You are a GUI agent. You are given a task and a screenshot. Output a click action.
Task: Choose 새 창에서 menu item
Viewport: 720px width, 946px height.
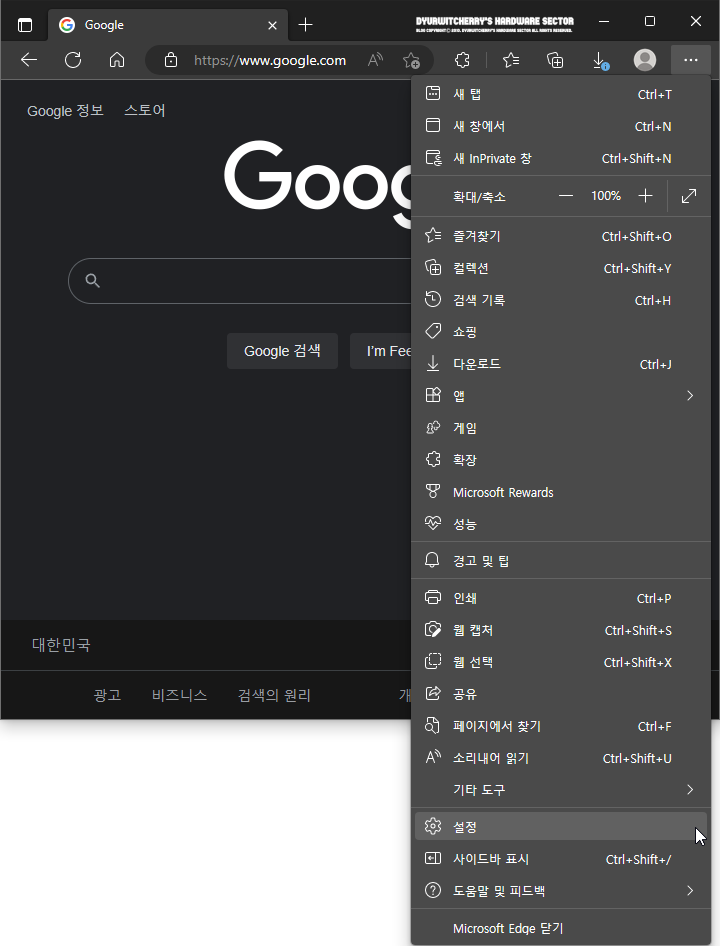coord(561,126)
